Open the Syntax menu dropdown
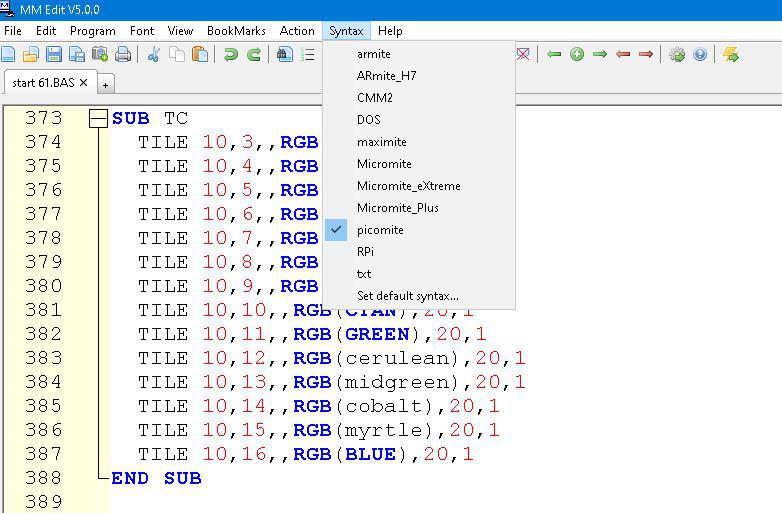Screen dimensions: 782x513 point(346,31)
